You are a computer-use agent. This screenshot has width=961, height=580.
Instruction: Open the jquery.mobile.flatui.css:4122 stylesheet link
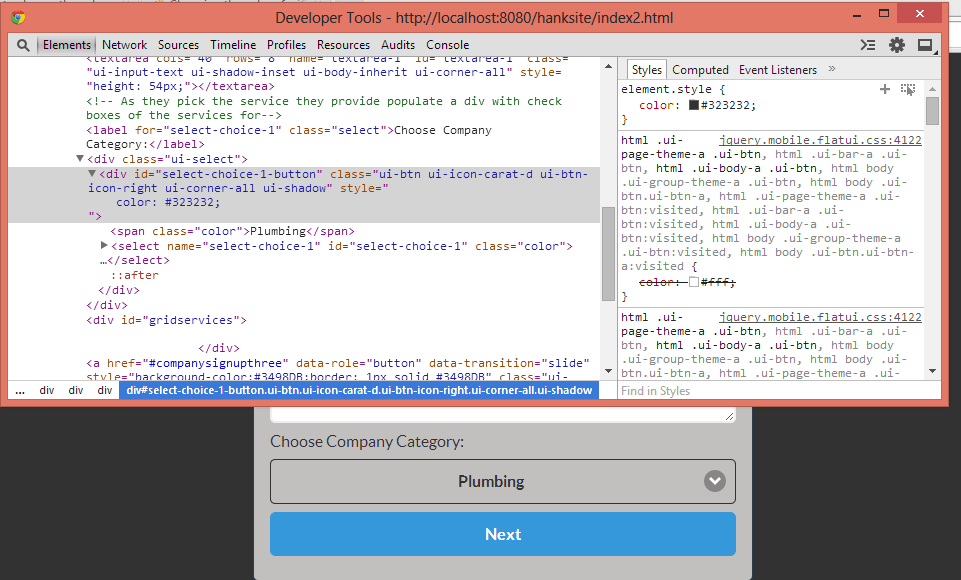820,140
